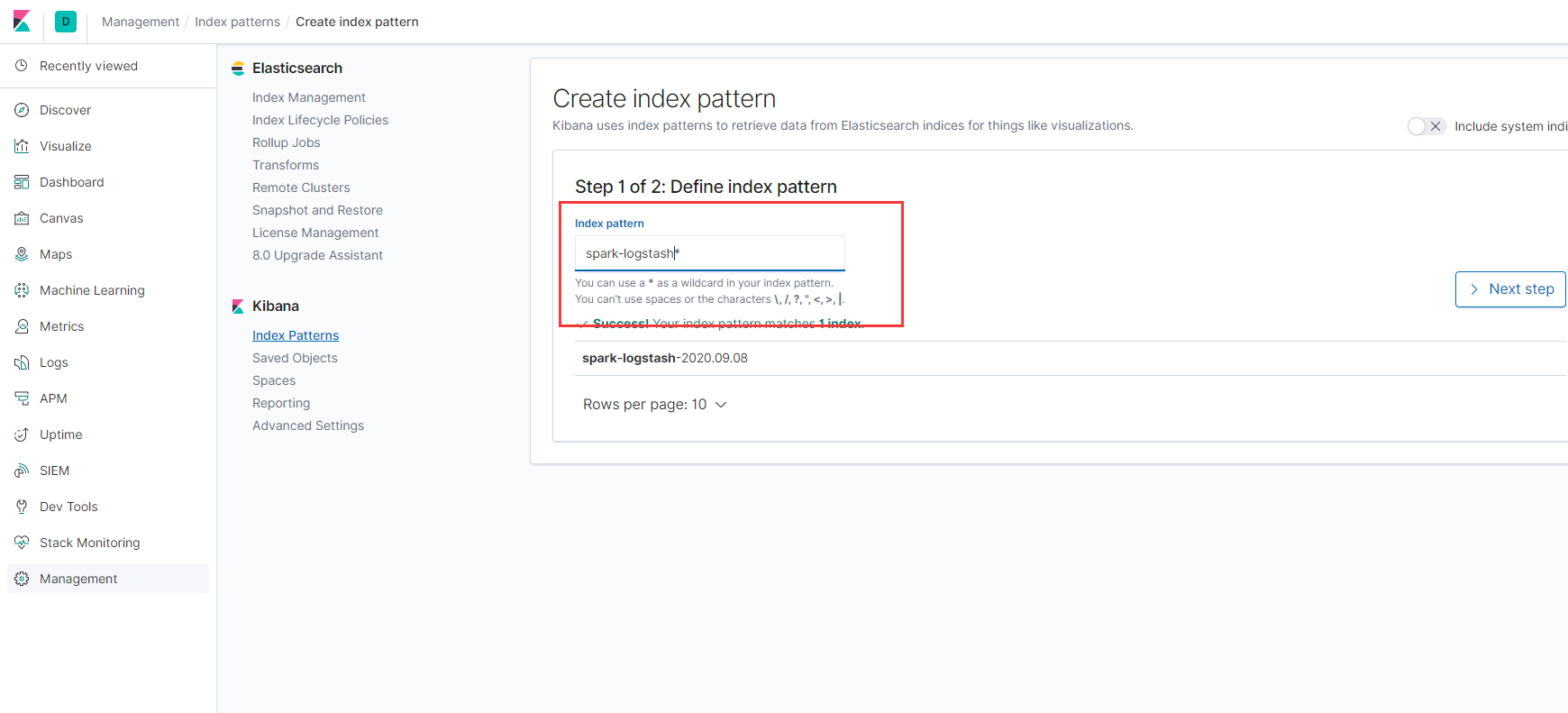The width and height of the screenshot is (1568, 713).
Task: Click the Metrics icon in sidebar
Action: 22,326
